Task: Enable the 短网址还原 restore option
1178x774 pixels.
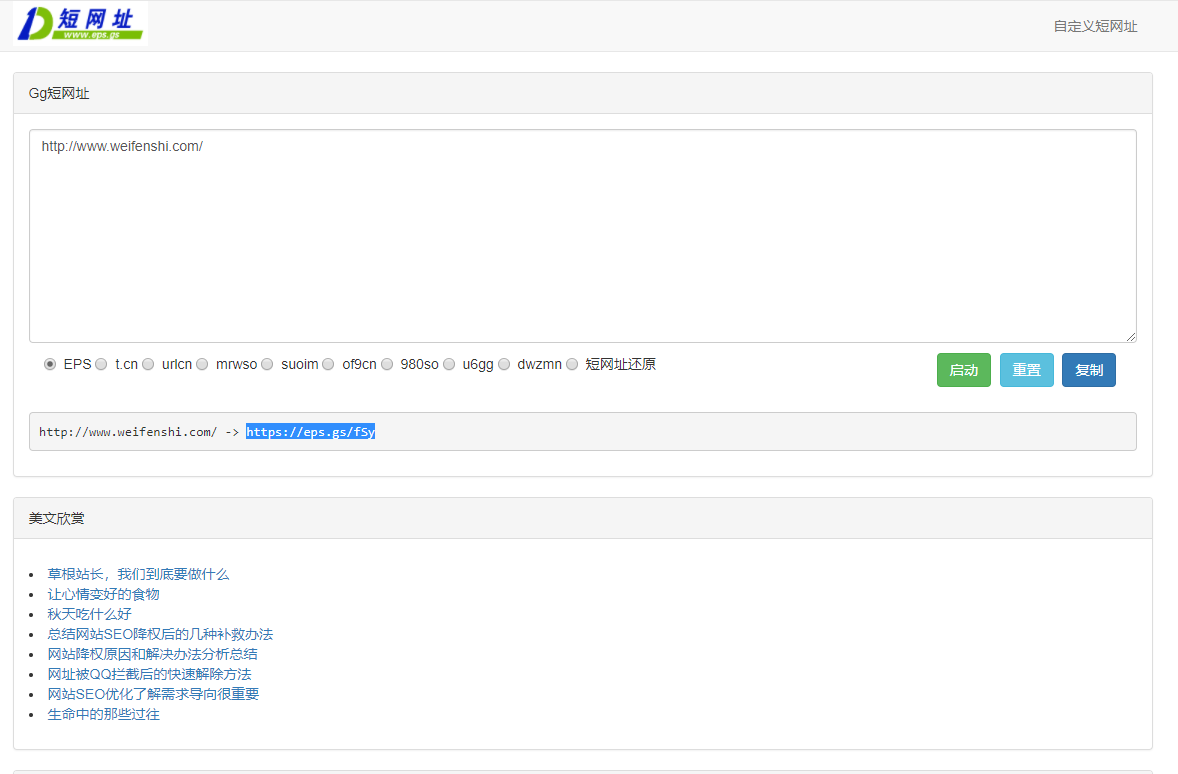Action: tap(572, 364)
